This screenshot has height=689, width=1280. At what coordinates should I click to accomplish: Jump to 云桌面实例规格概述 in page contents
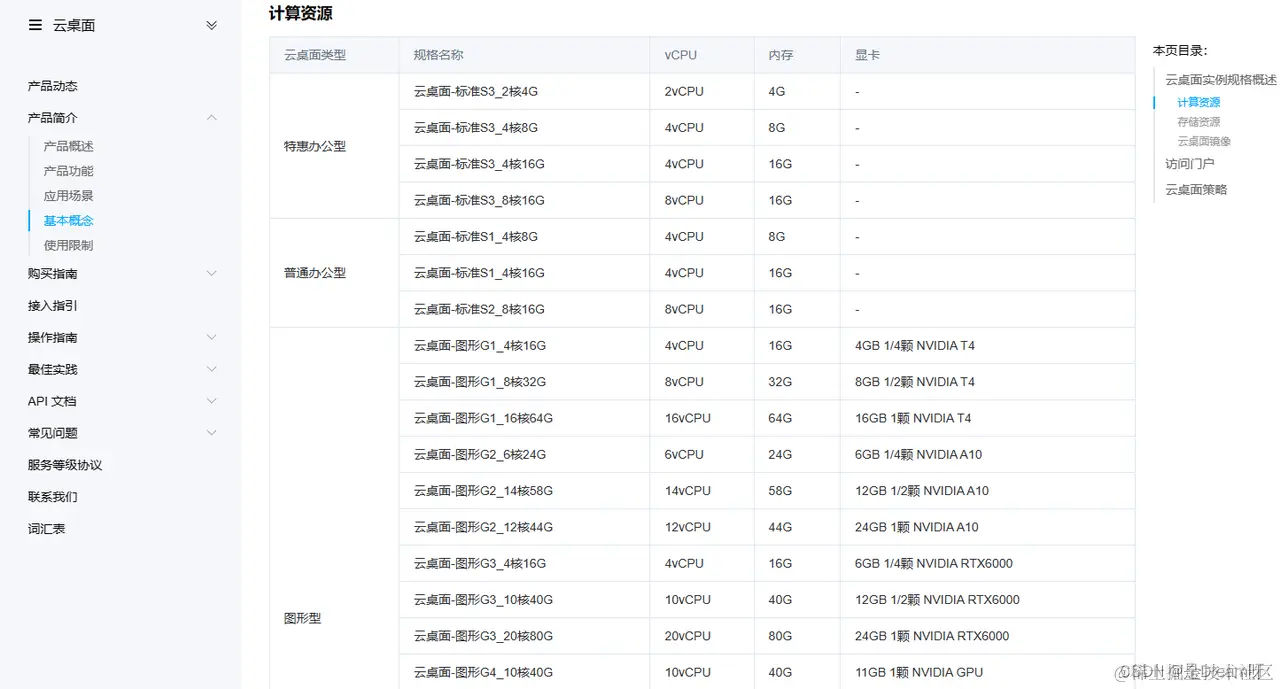tap(1221, 80)
